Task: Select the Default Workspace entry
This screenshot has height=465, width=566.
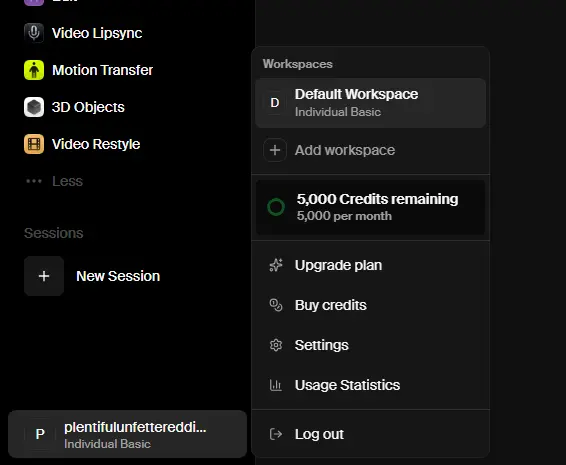Action: (370, 103)
